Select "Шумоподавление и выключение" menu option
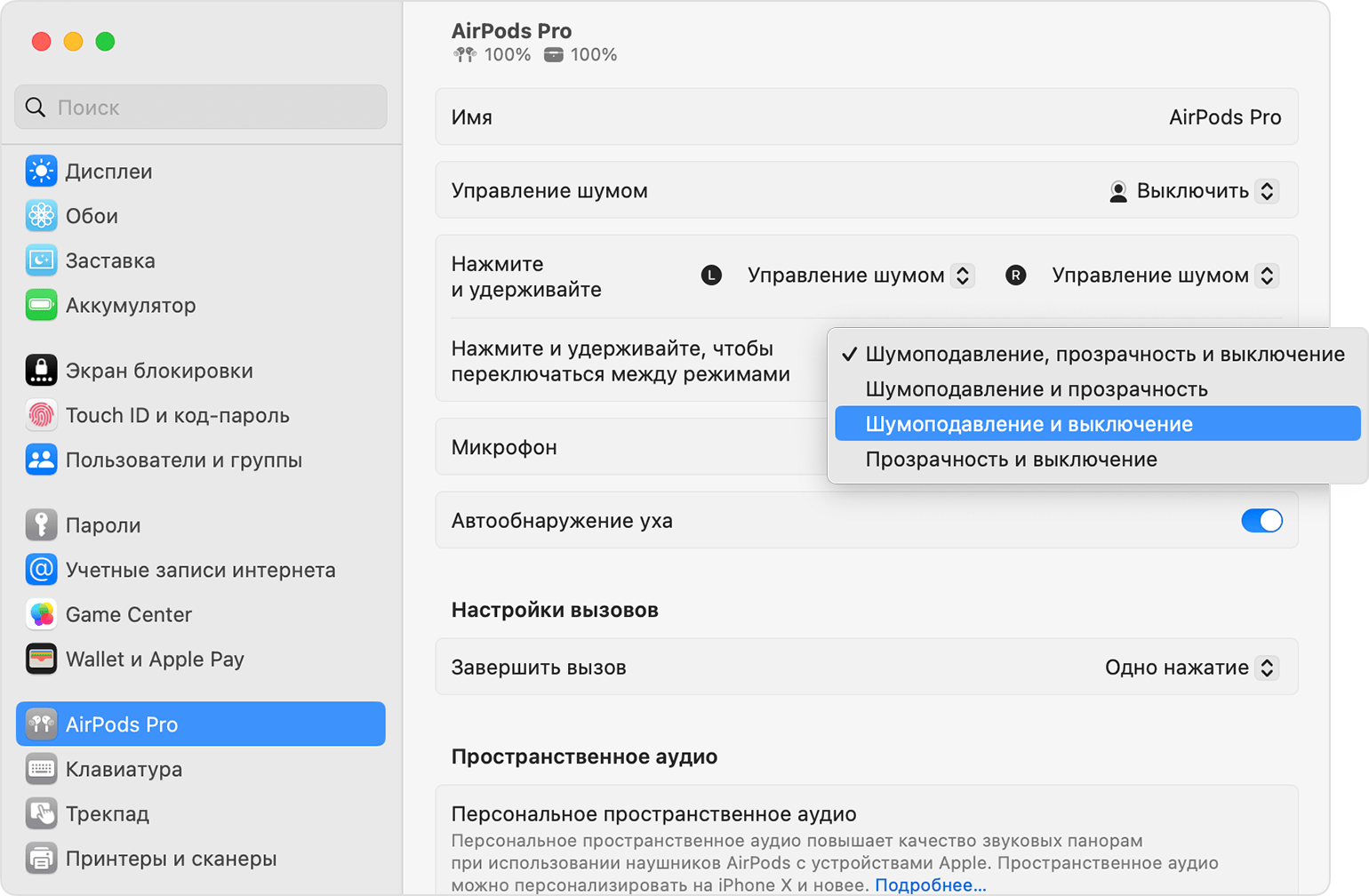The image size is (1369, 896). point(1029,424)
